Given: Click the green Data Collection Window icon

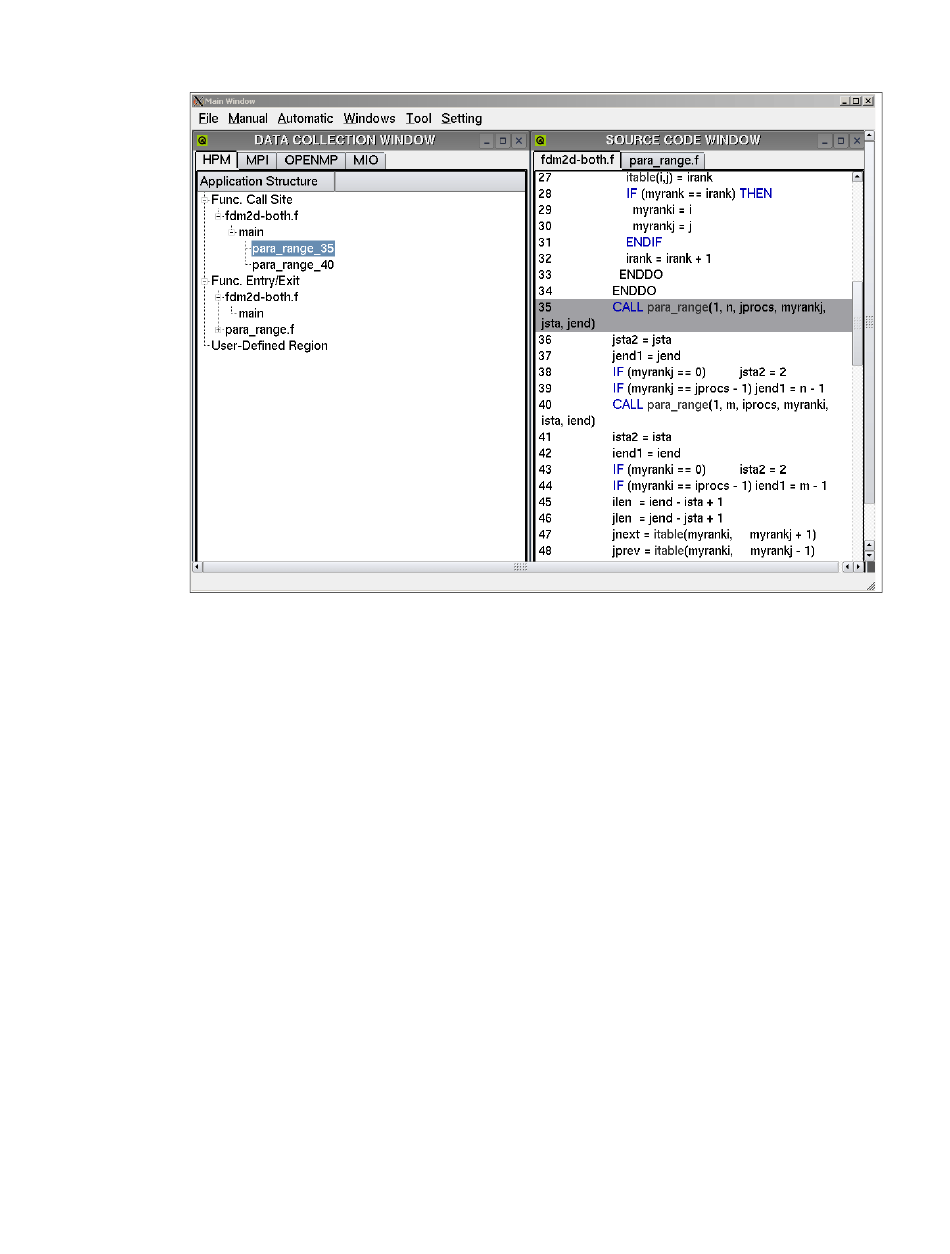Looking at the screenshot, I should tap(202, 142).
